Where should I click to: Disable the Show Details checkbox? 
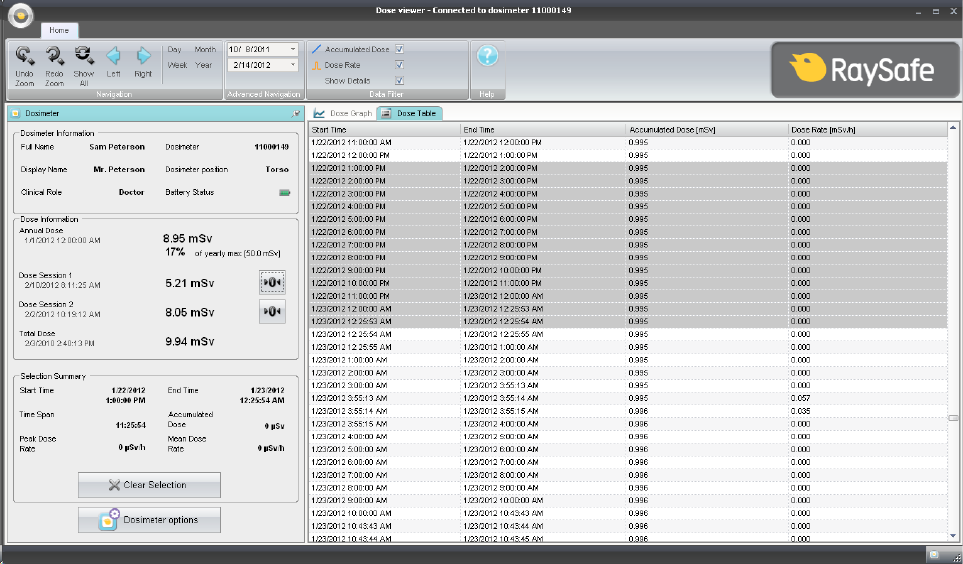click(399, 80)
